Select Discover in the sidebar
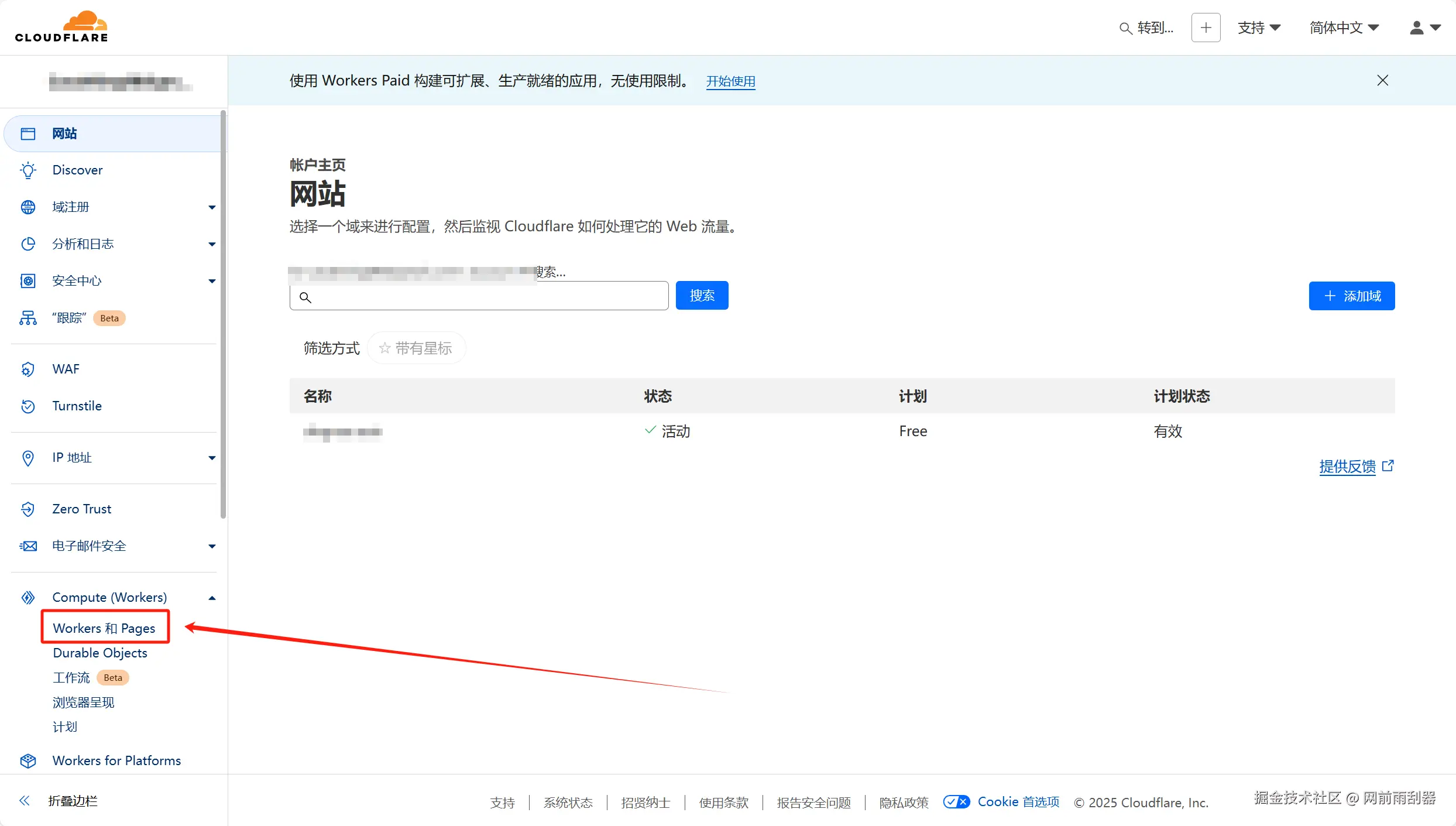The width and height of the screenshot is (1456, 826). click(x=77, y=170)
